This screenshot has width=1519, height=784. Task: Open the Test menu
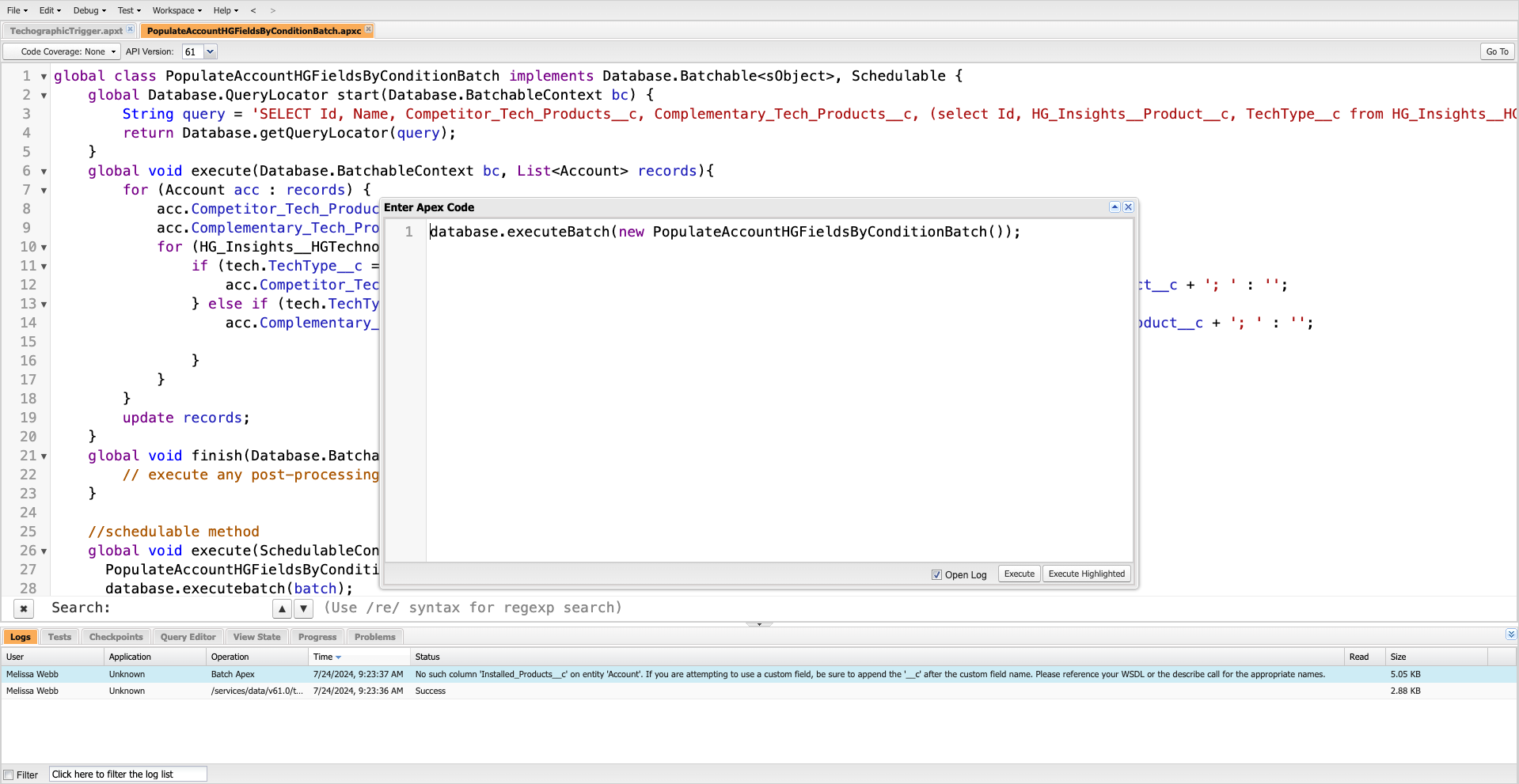coord(129,10)
